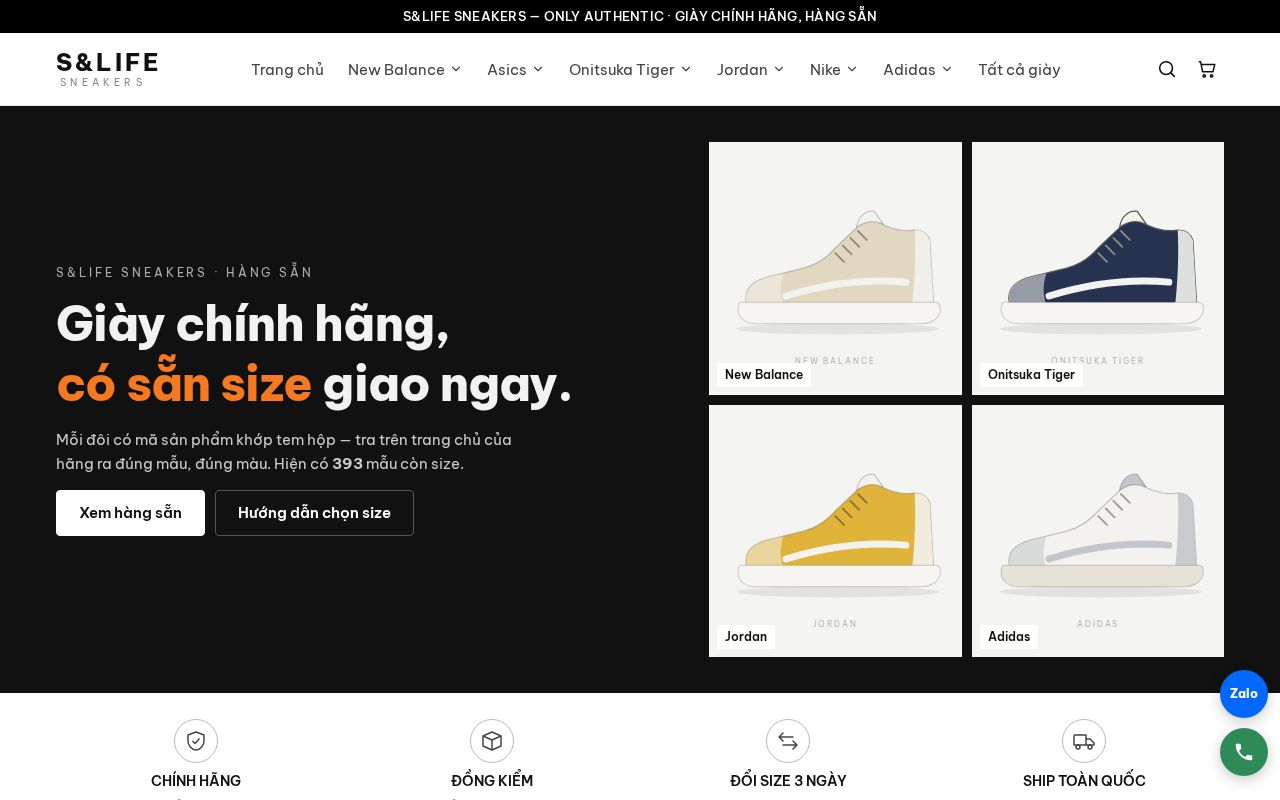Select New Balance in top navigation
This screenshot has height=800, width=1280.
(x=396, y=69)
